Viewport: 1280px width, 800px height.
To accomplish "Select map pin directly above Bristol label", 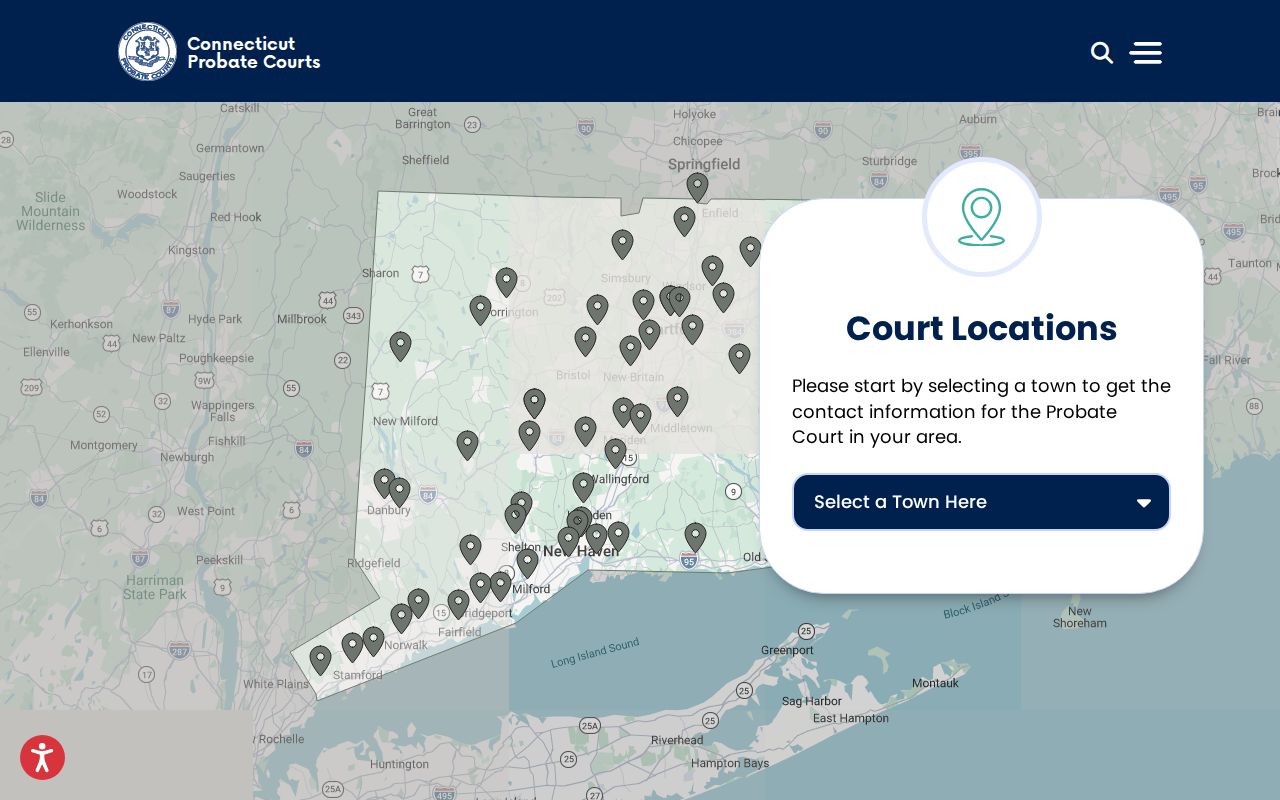I will coord(585,341).
